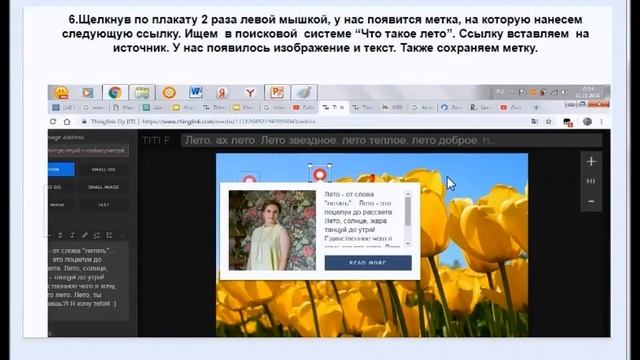Screen dimensions: 640x360
Task: Click the browser address bar URL
Action: 229,122
